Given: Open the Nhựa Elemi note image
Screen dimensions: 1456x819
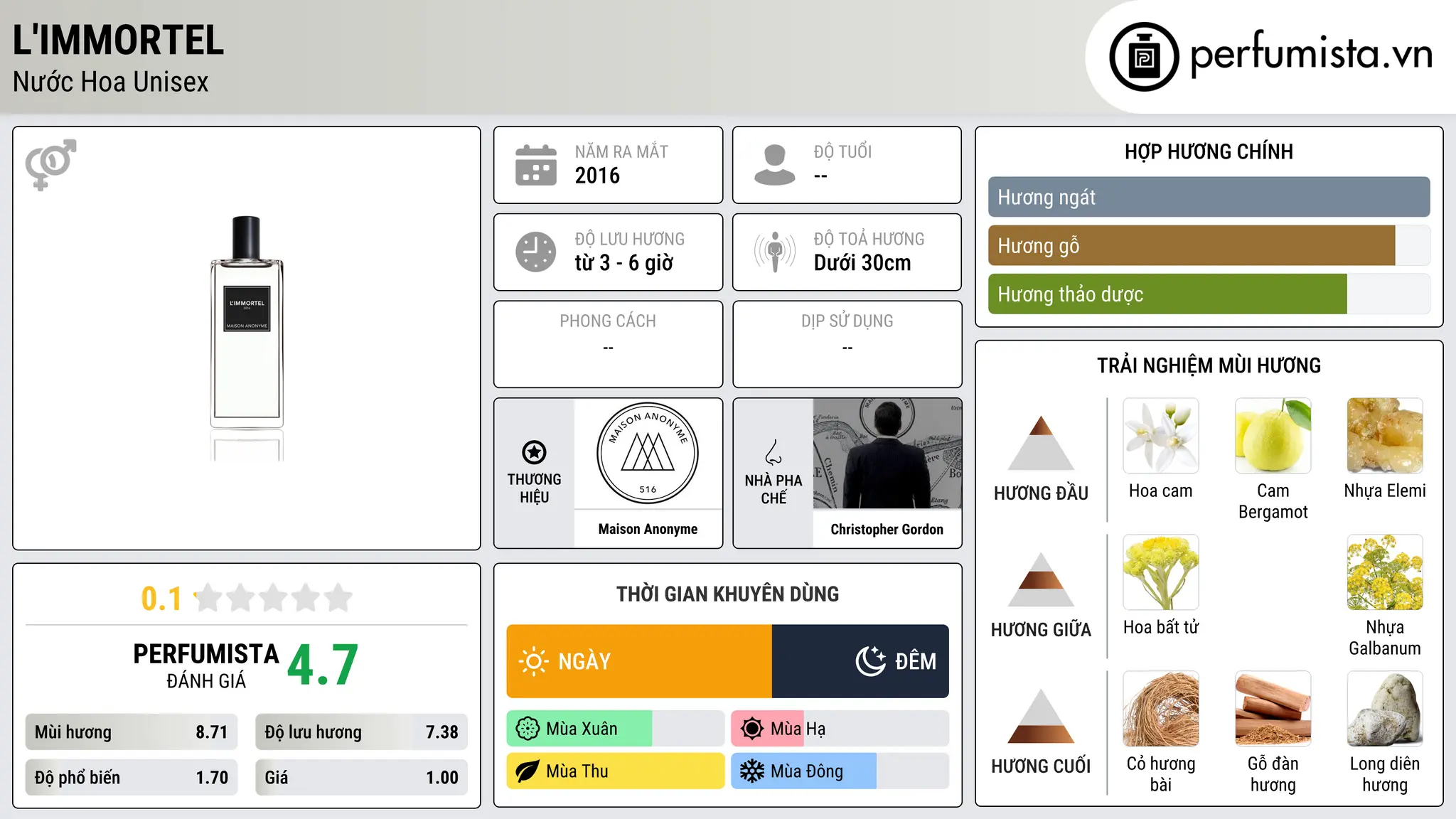Looking at the screenshot, I should [1385, 436].
